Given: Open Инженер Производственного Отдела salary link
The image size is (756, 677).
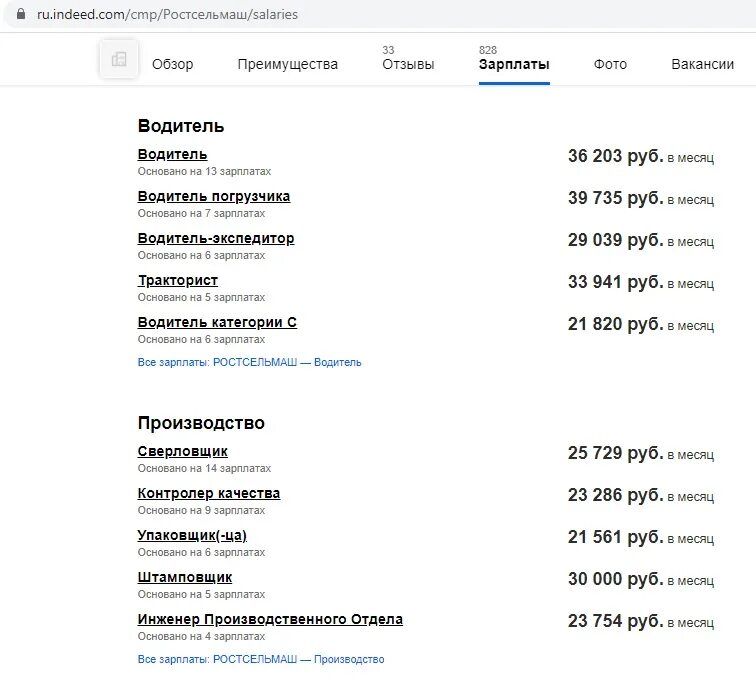Looking at the screenshot, I should [270, 619].
